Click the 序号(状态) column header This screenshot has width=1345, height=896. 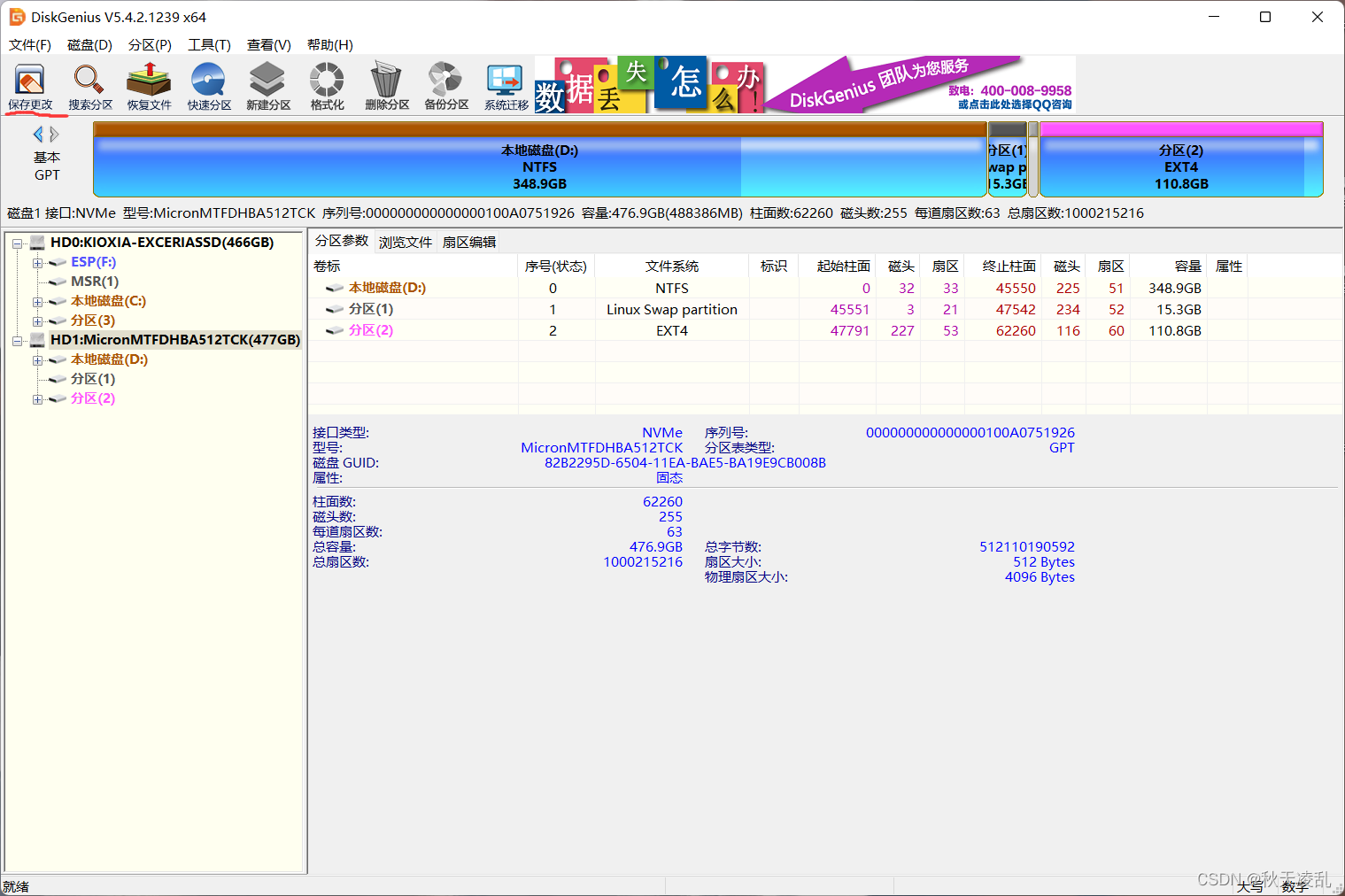[x=556, y=266]
